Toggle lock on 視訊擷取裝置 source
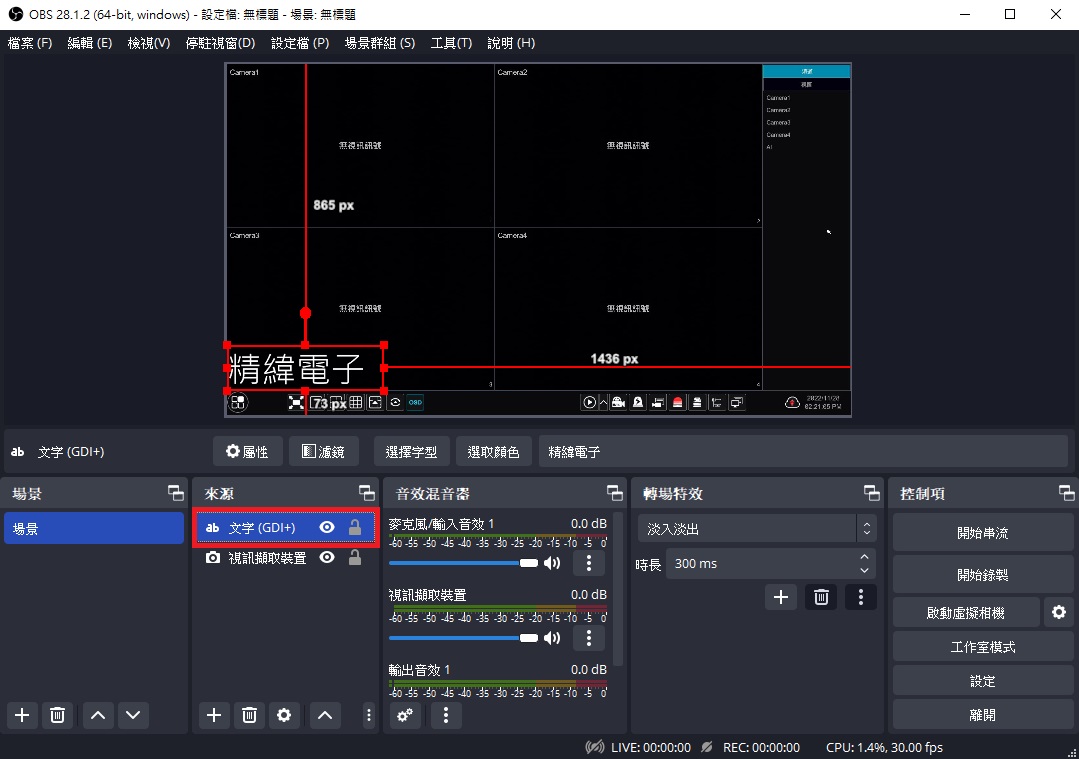This screenshot has width=1079, height=759. [x=355, y=557]
